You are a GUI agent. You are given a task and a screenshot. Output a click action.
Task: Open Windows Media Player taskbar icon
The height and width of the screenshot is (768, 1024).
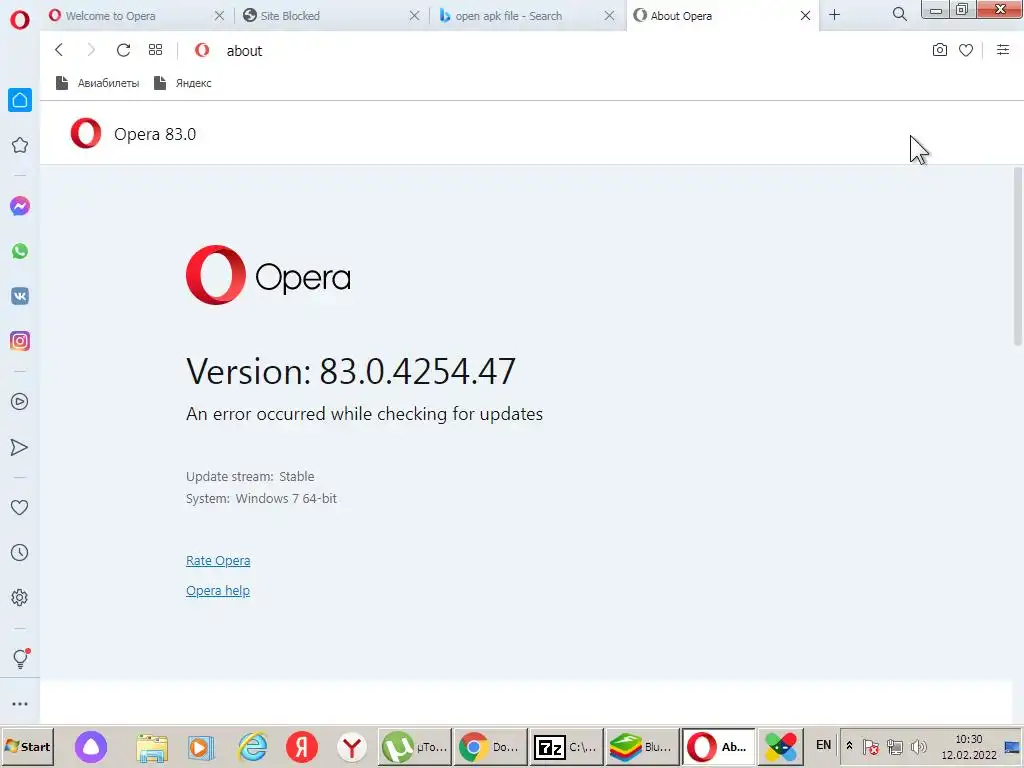click(201, 747)
